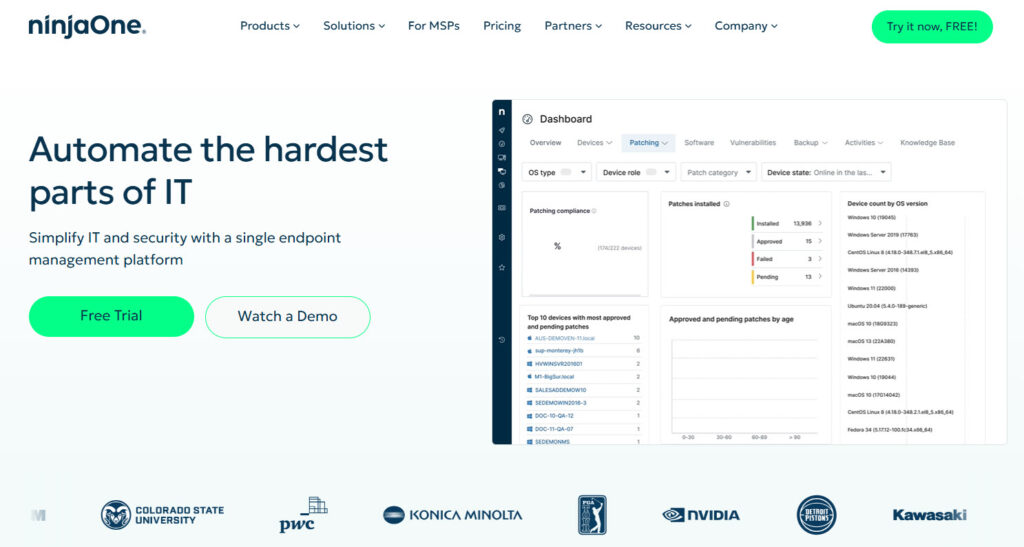Click the star favorites icon in the sidebar

502,267
